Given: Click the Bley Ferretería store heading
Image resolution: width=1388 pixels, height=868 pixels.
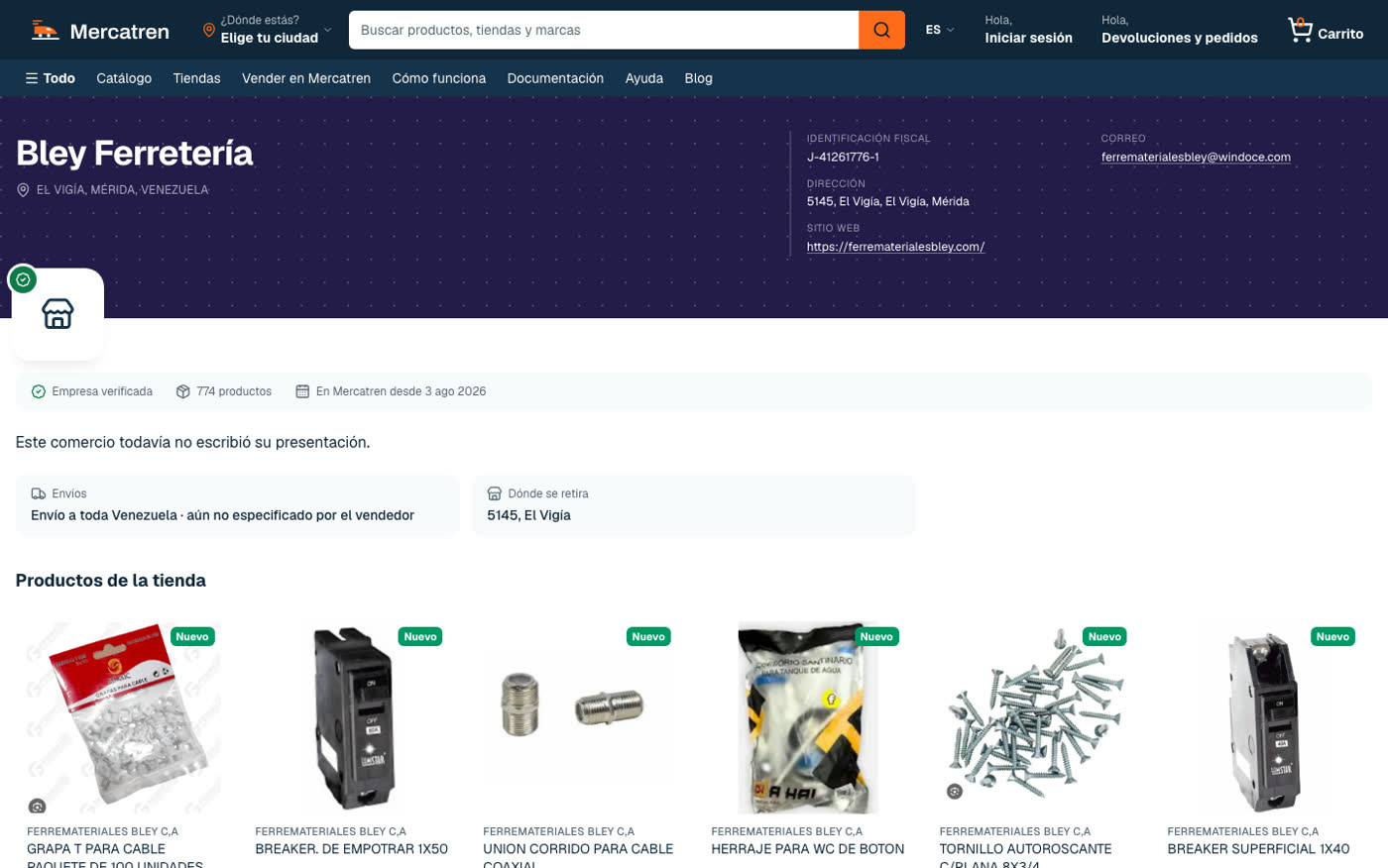Looking at the screenshot, I should point(135,154).
